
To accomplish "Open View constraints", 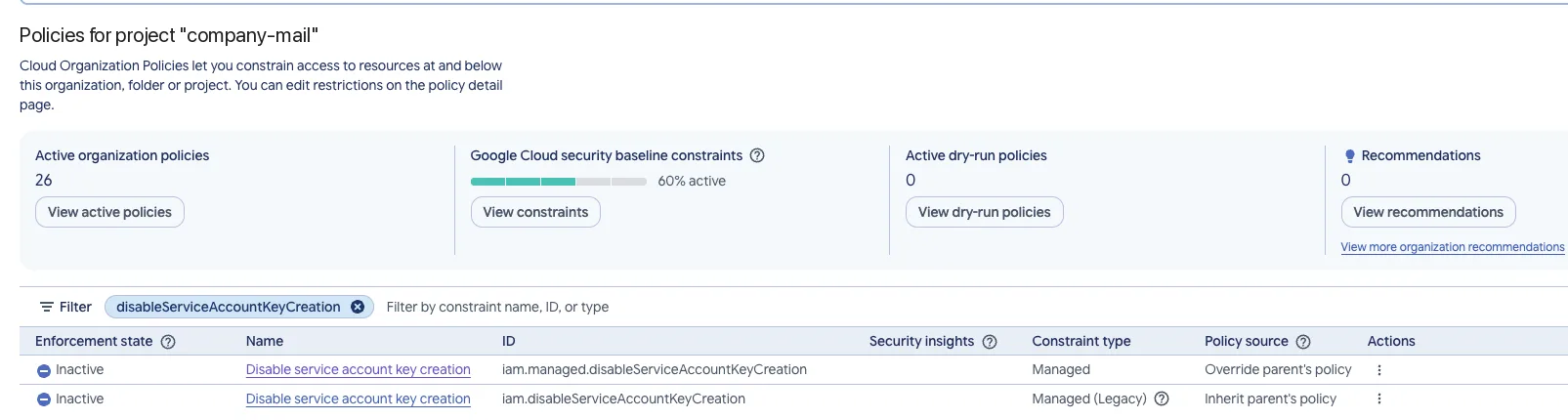I will (535, 212).
